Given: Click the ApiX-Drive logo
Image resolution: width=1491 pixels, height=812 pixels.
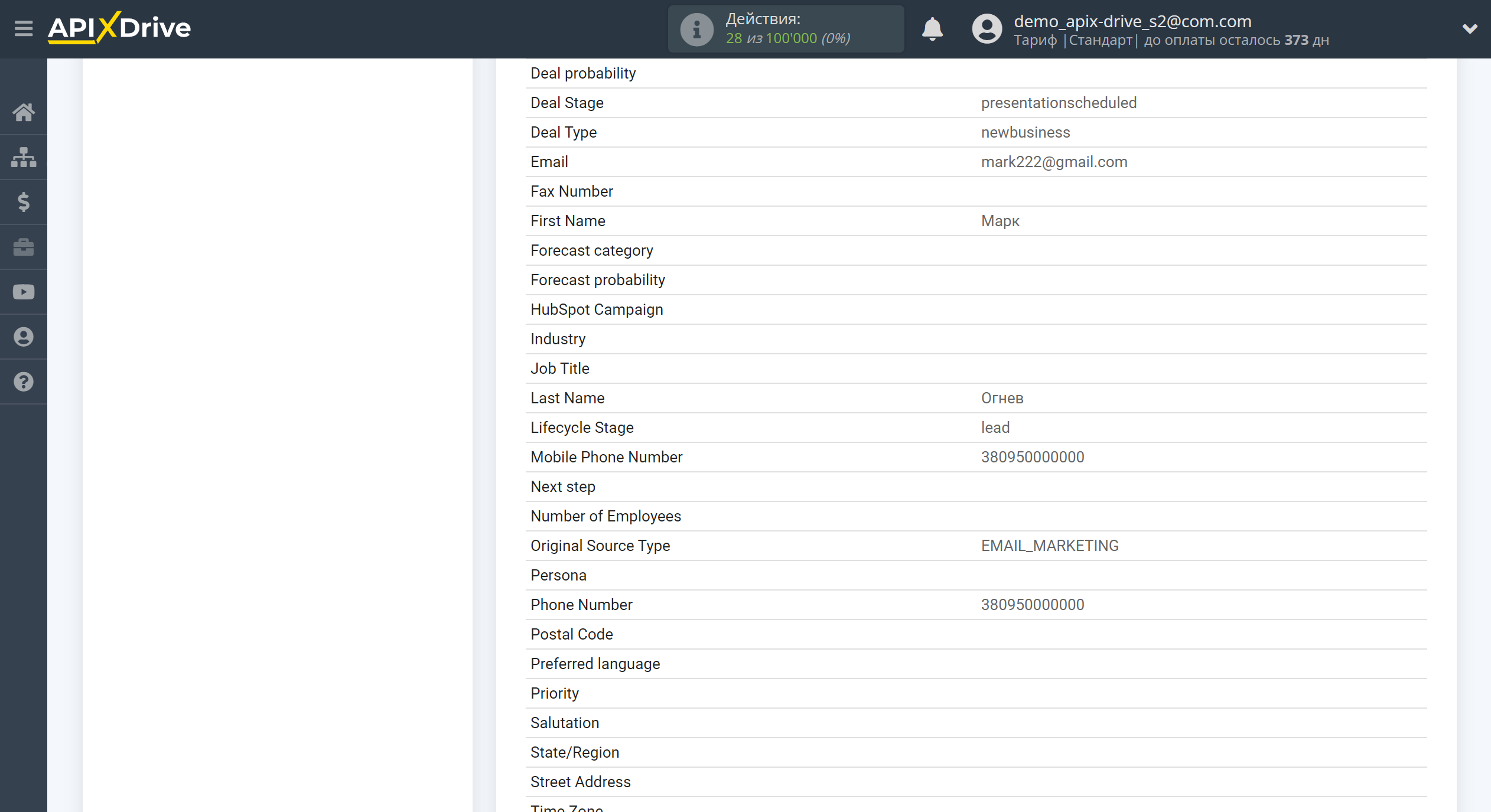Looking at the screenshot, I should [119, 28].
